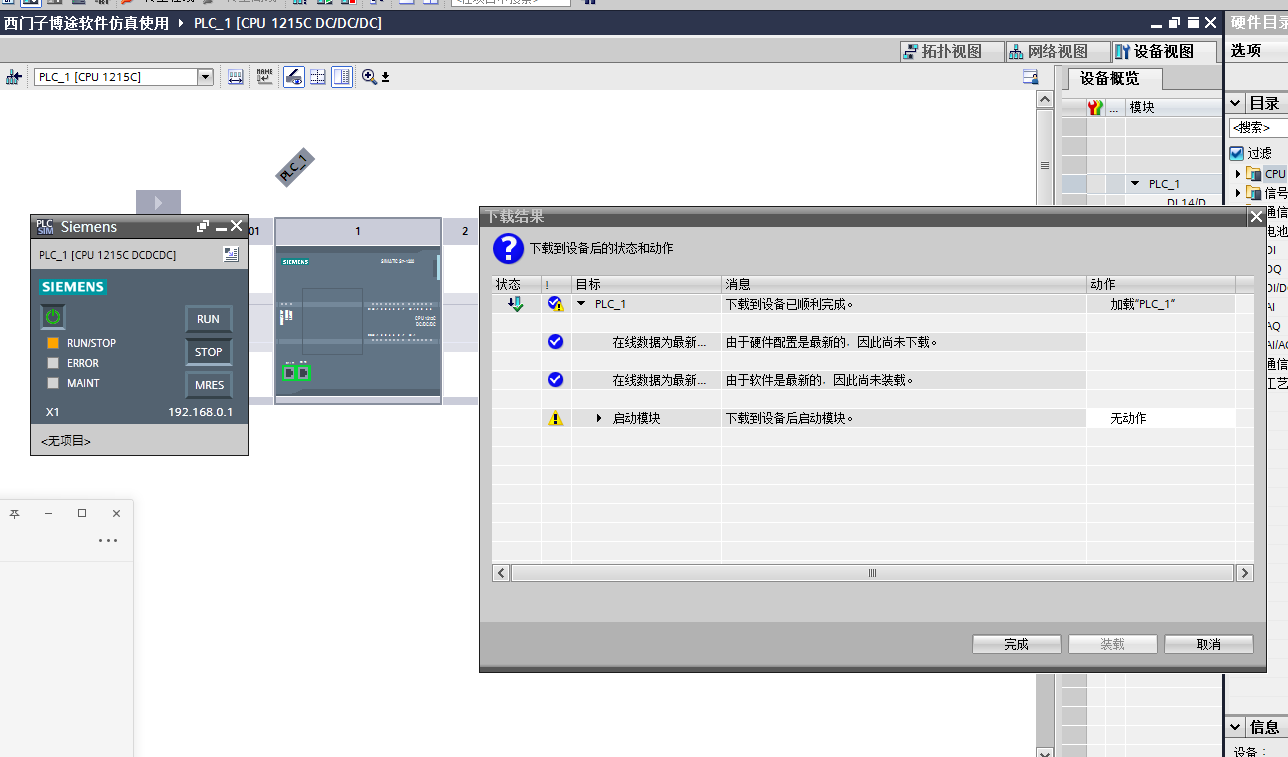Click the go-to-network-view icon beside the device dropdown
The height and width of the screenshot is (757, 1288).
click(14, 77)
